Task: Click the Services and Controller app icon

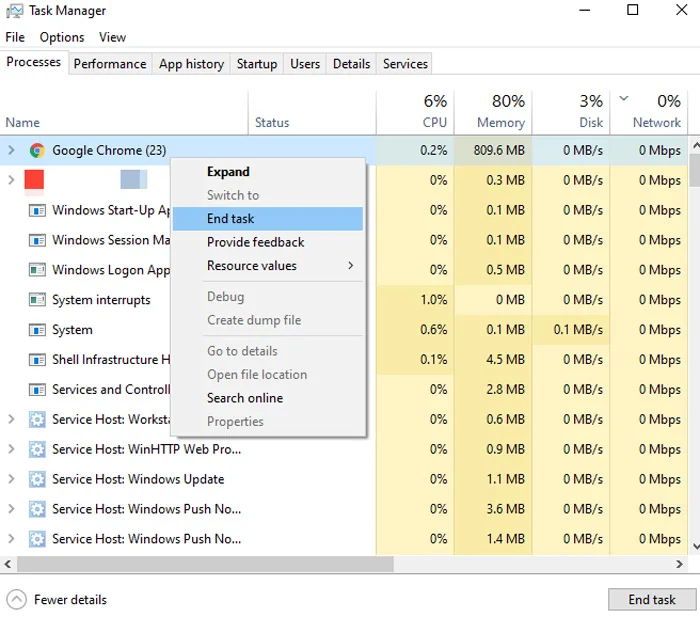Action: coord(37,390)
